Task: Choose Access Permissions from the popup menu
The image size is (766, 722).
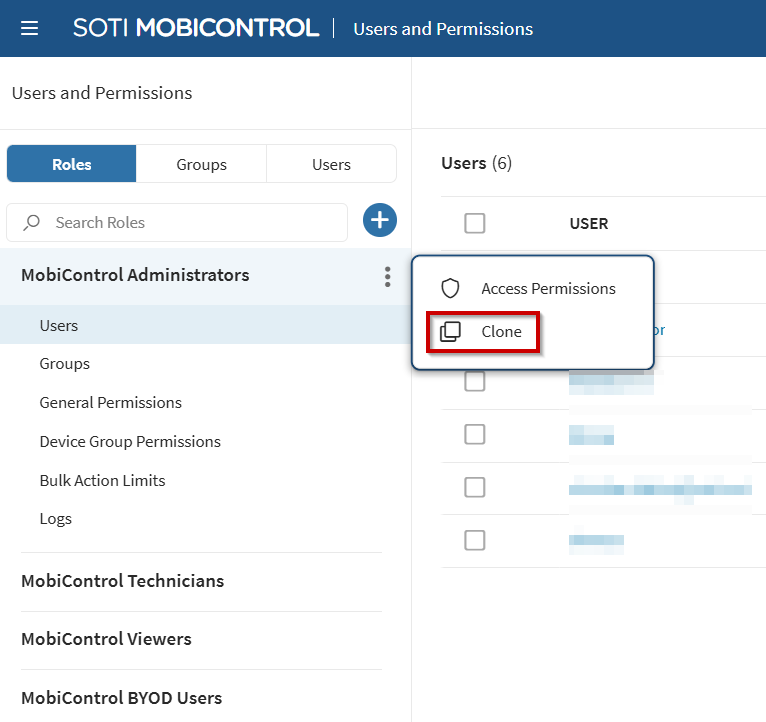Action: point(548,289)
